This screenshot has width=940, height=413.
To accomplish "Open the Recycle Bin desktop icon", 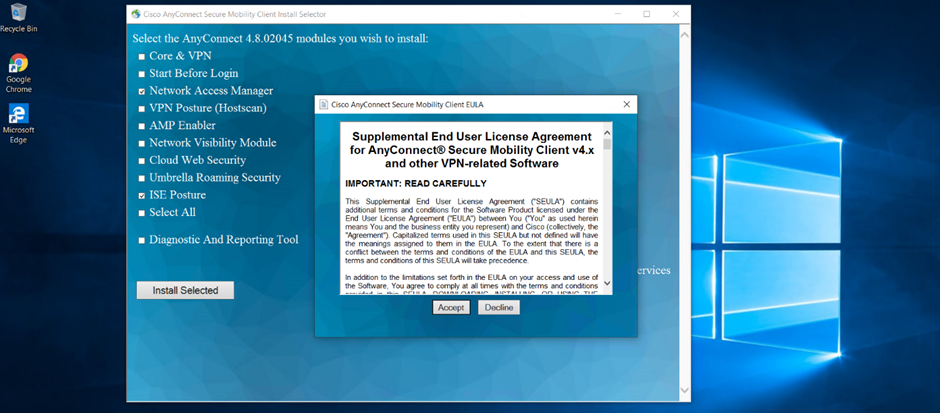I will (19, 17).
